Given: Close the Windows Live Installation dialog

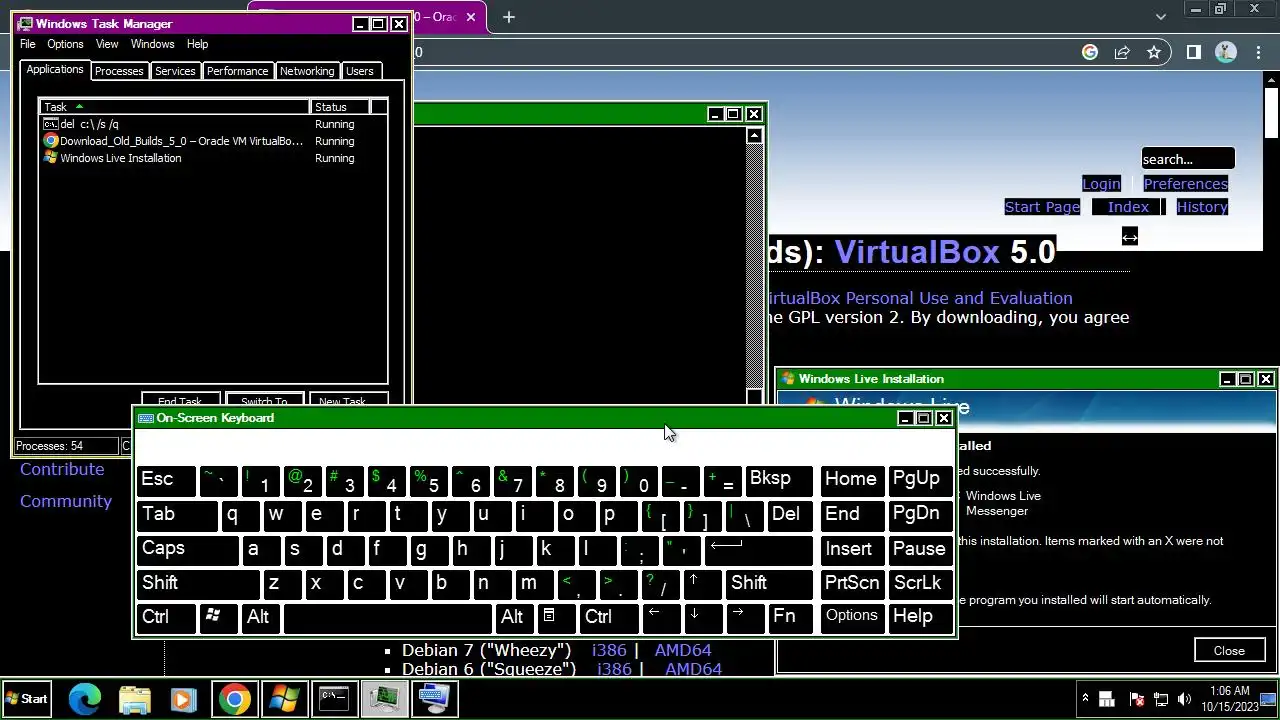Looking at the screenshot, I should point(1229,650).
